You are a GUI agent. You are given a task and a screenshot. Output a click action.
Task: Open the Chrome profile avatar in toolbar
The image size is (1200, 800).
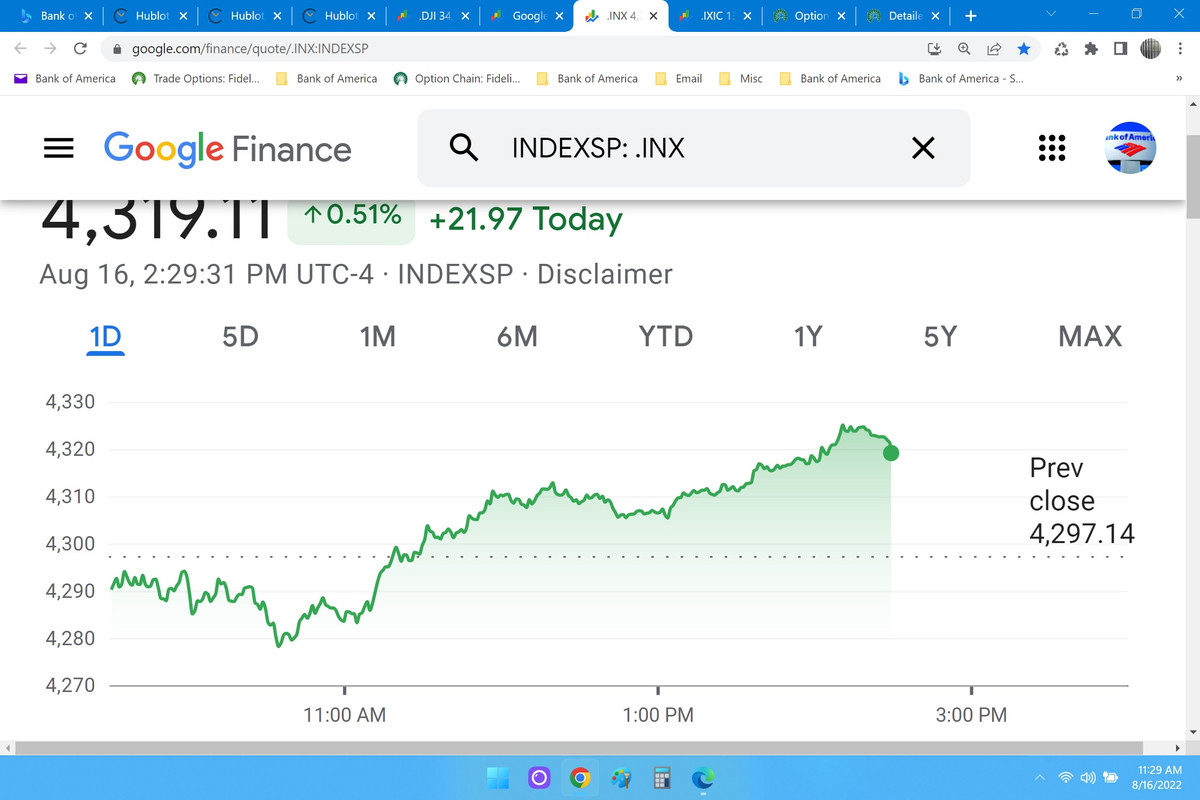click(x=1150, y=48)
